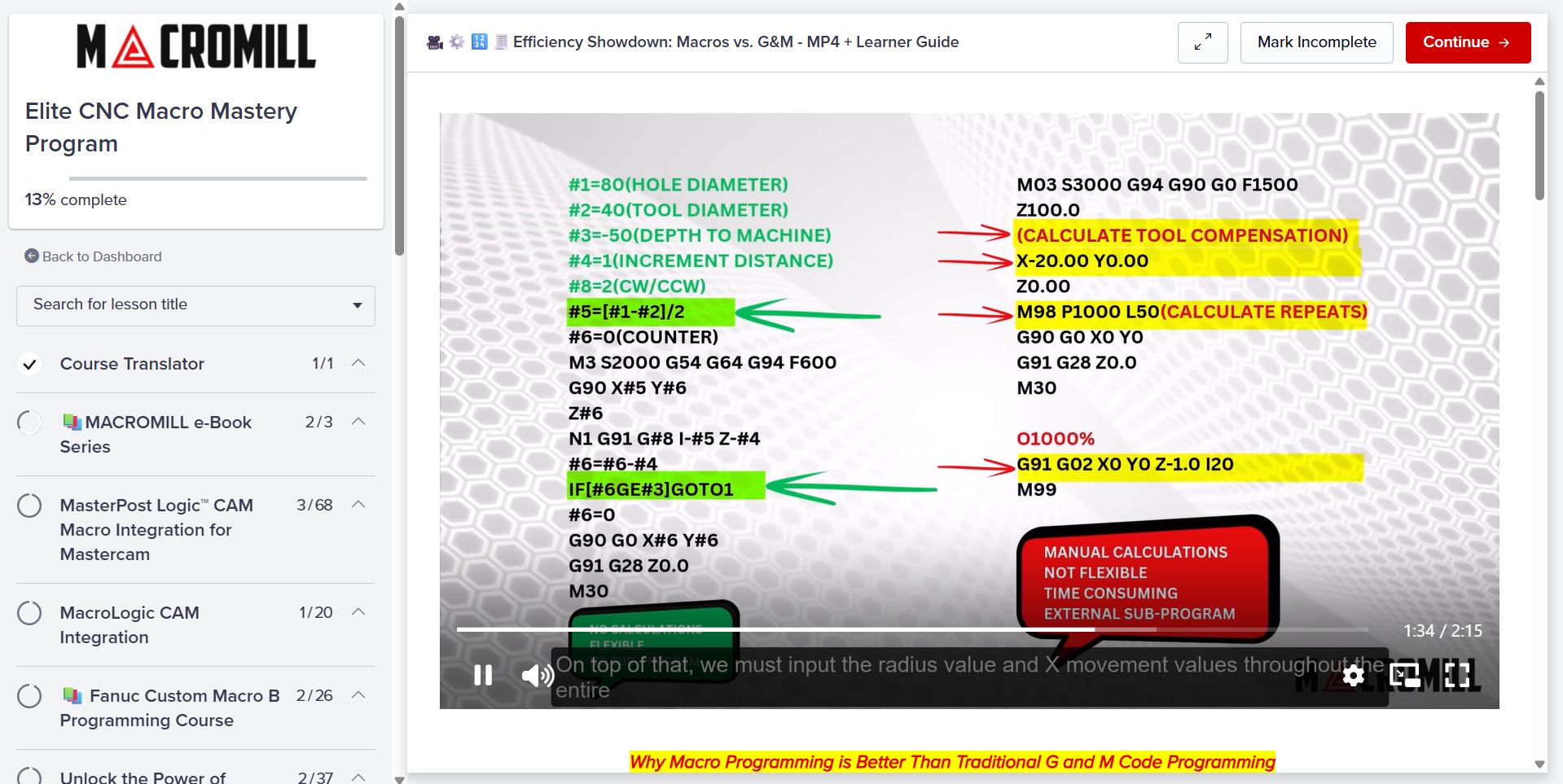Click the 3/68 lesson count

point(314,505)
